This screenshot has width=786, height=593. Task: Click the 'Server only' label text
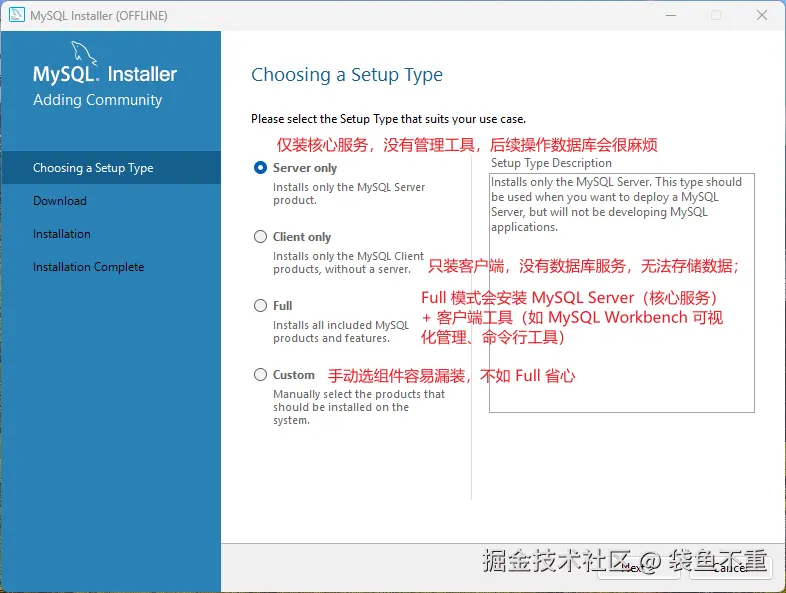(305, 168)
